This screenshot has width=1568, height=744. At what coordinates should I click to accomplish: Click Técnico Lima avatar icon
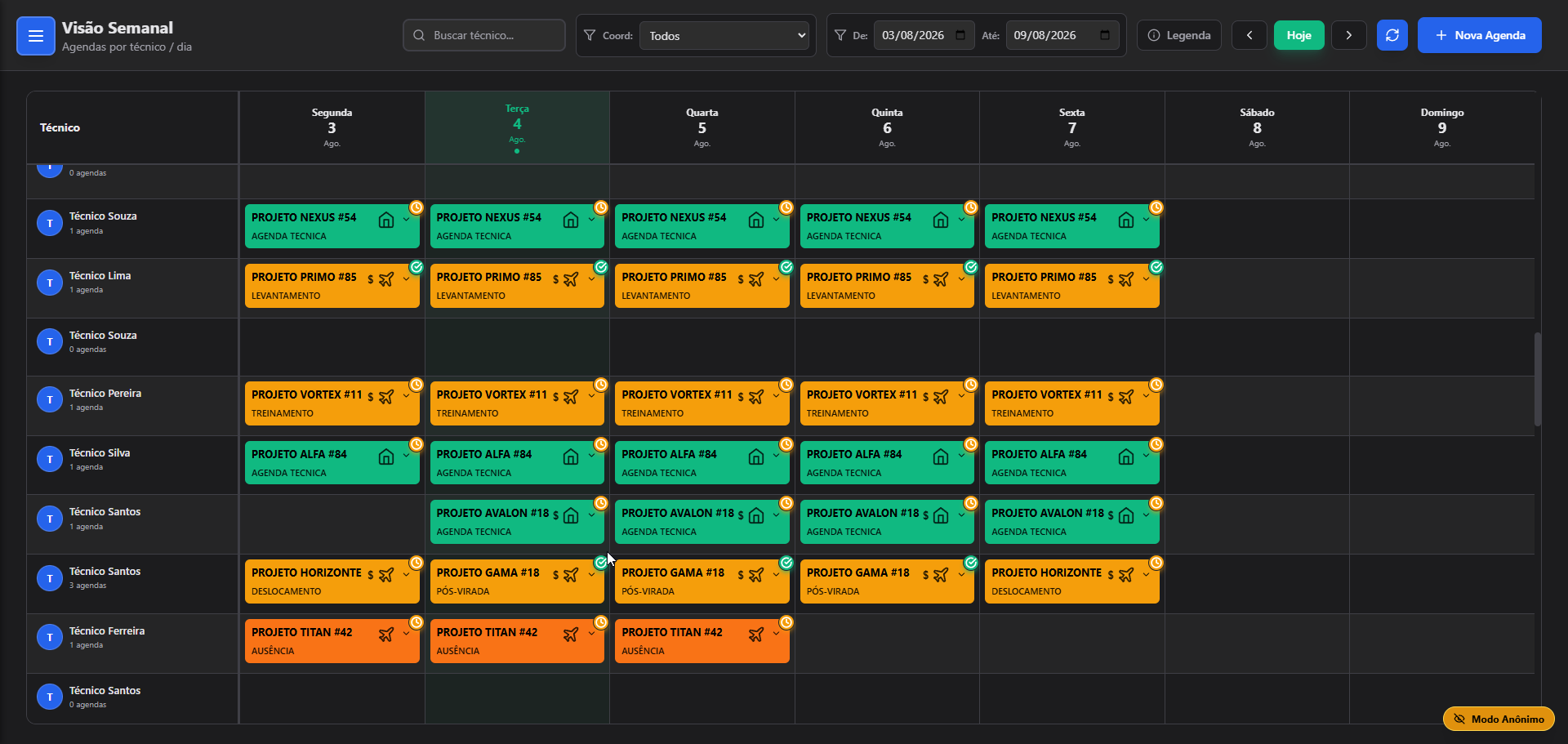click(x=50, y=283)
